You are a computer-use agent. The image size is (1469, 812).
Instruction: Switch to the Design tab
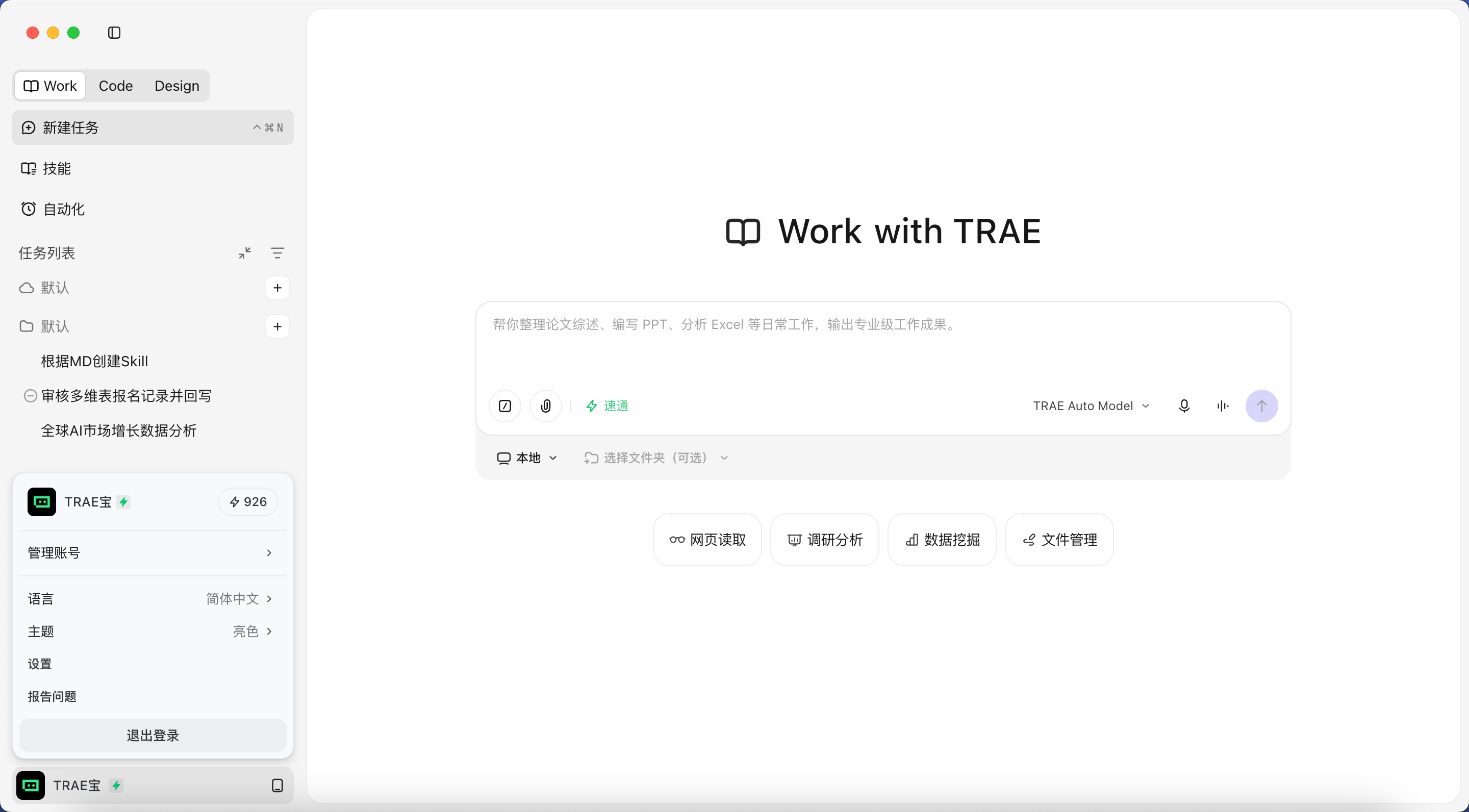click(x=177, y=86)
